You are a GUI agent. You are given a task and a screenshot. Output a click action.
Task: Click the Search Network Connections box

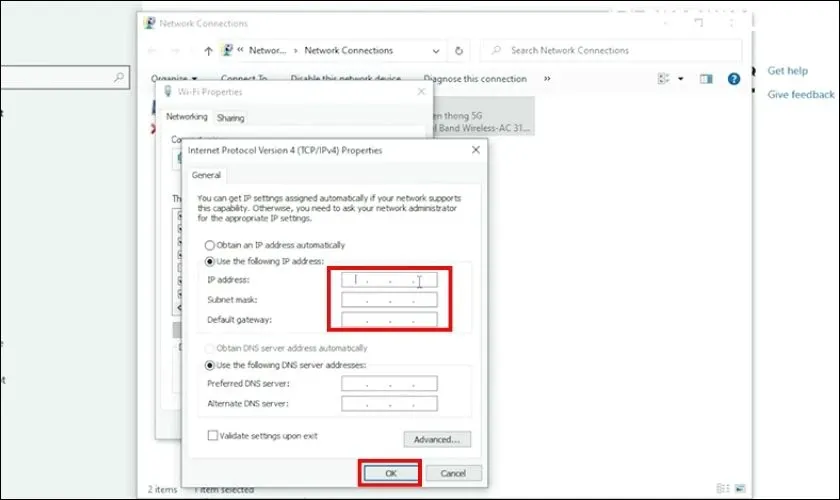(611, 50)
